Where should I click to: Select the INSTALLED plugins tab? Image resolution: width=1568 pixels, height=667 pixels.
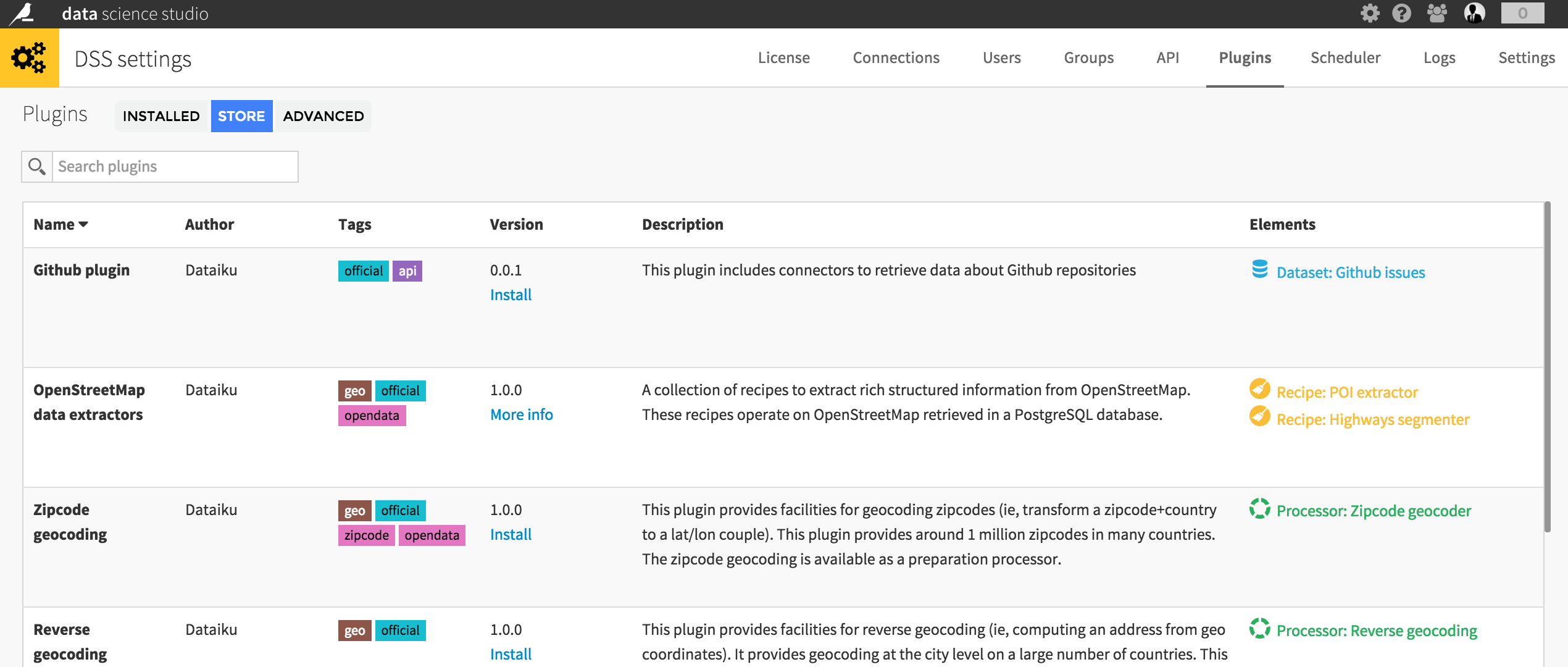(160, 115)
